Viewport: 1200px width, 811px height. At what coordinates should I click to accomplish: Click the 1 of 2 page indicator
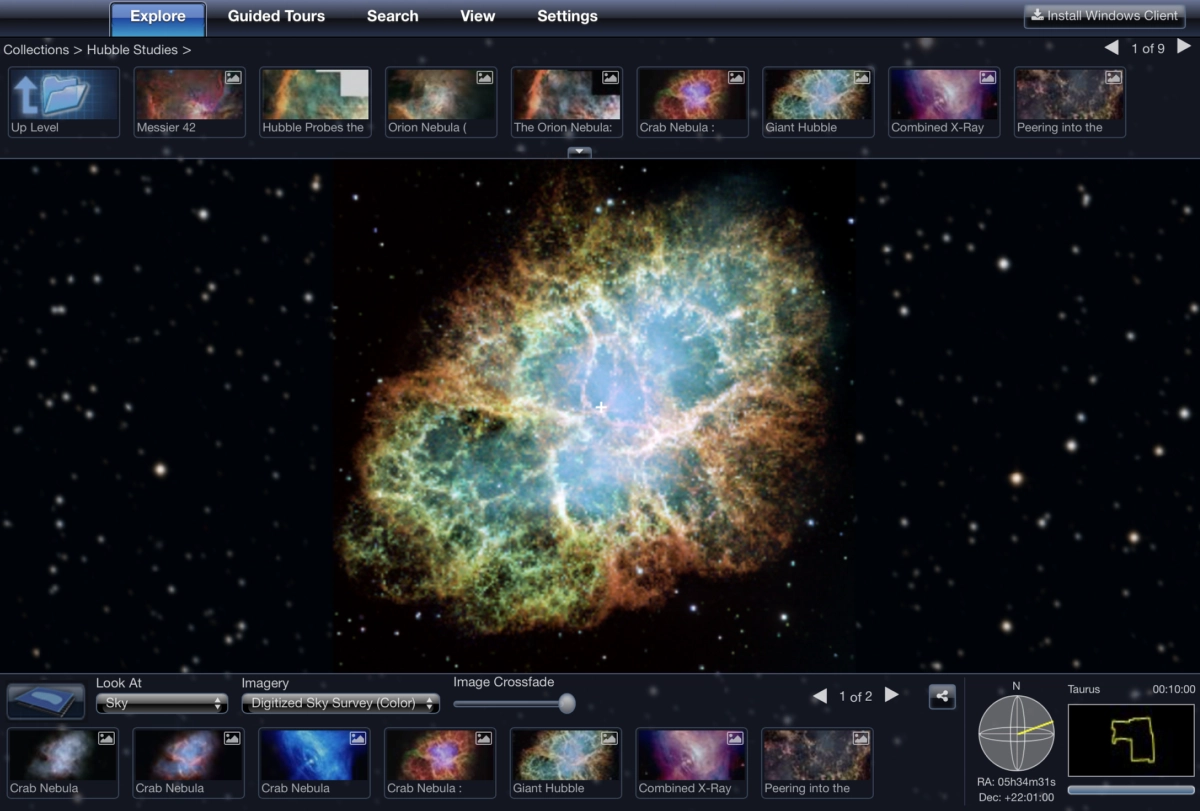click(855, 696)
